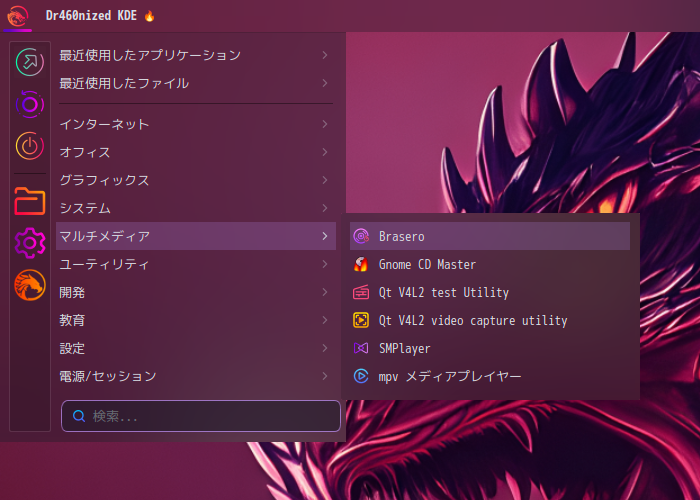Expand オフィス submenu chevron
The width and height of the screenshot is (700, 500).
[325, 152]
